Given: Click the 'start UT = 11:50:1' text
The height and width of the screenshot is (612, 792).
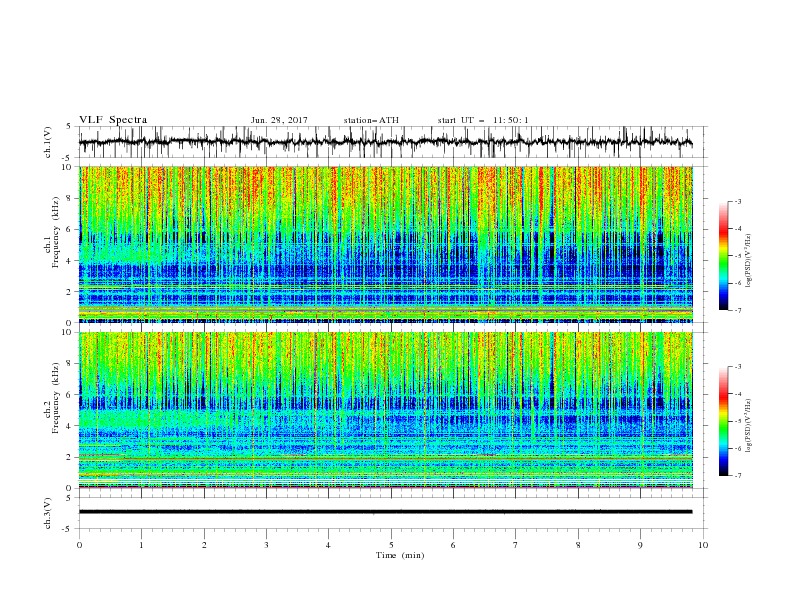Looking at the screenshot, I should pyautogui.click(x=483, y=120).
